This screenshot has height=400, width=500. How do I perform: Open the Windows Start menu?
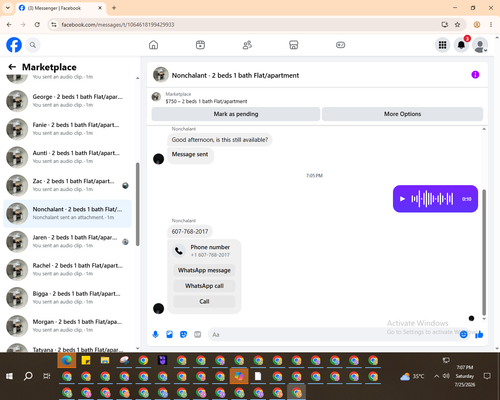tap(9, 376)
